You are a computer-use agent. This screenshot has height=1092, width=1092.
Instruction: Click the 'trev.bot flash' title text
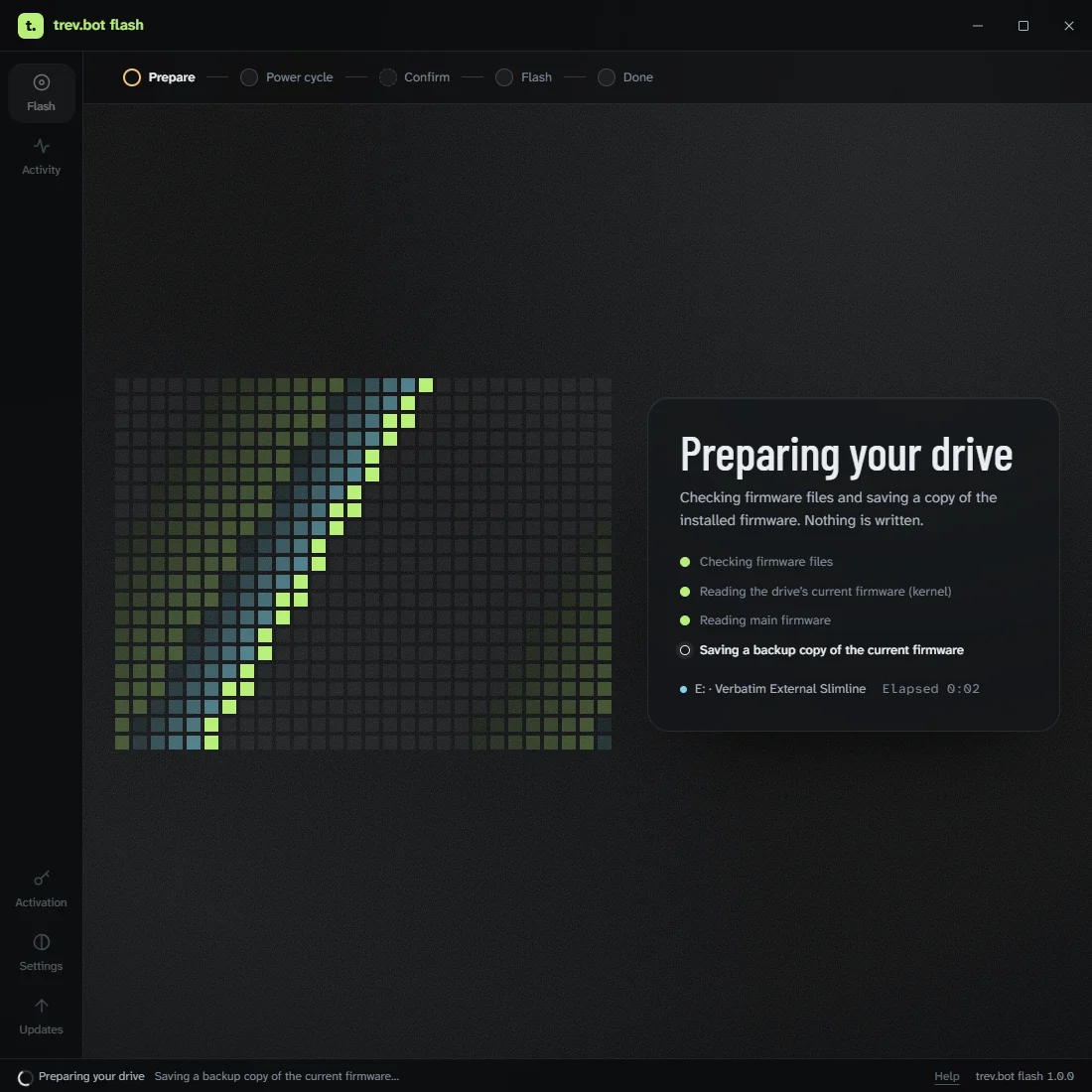(x=98, y=25)
